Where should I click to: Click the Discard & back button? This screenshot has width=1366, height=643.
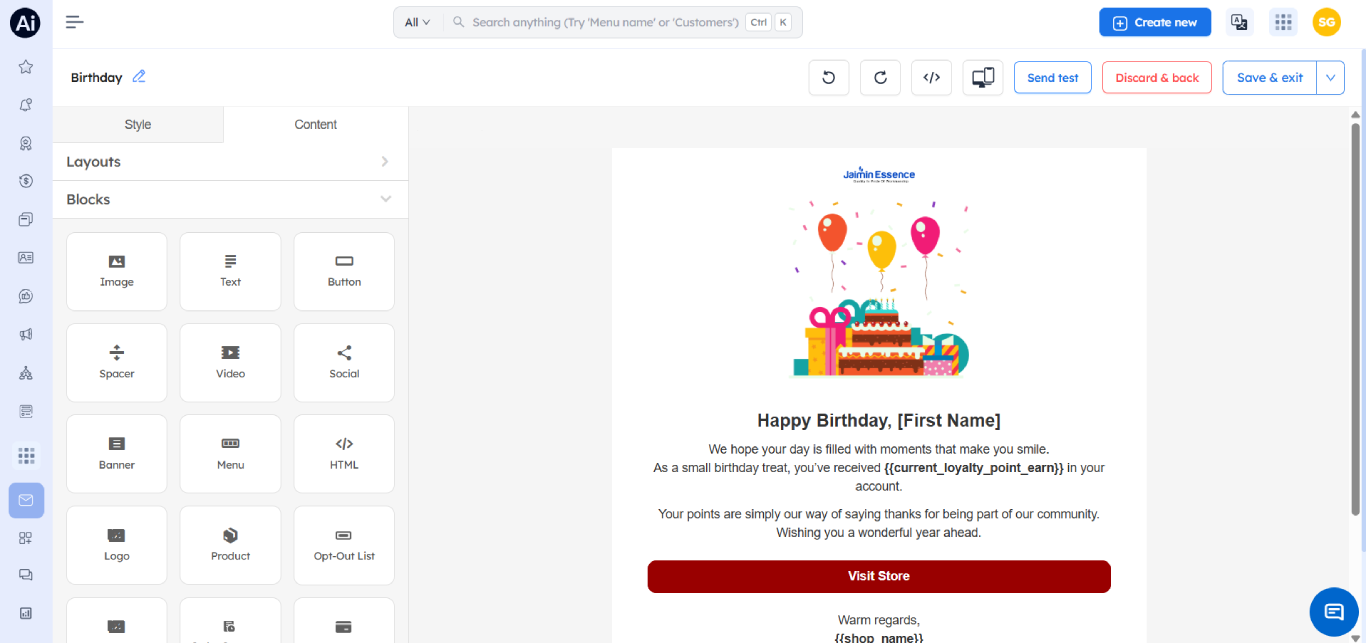point(1156,77)
